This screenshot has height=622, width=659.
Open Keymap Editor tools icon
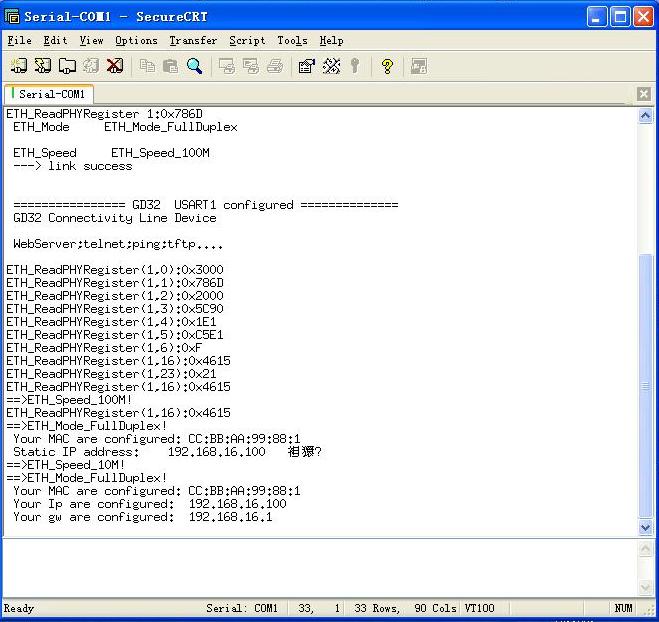(x=331, y=66)
